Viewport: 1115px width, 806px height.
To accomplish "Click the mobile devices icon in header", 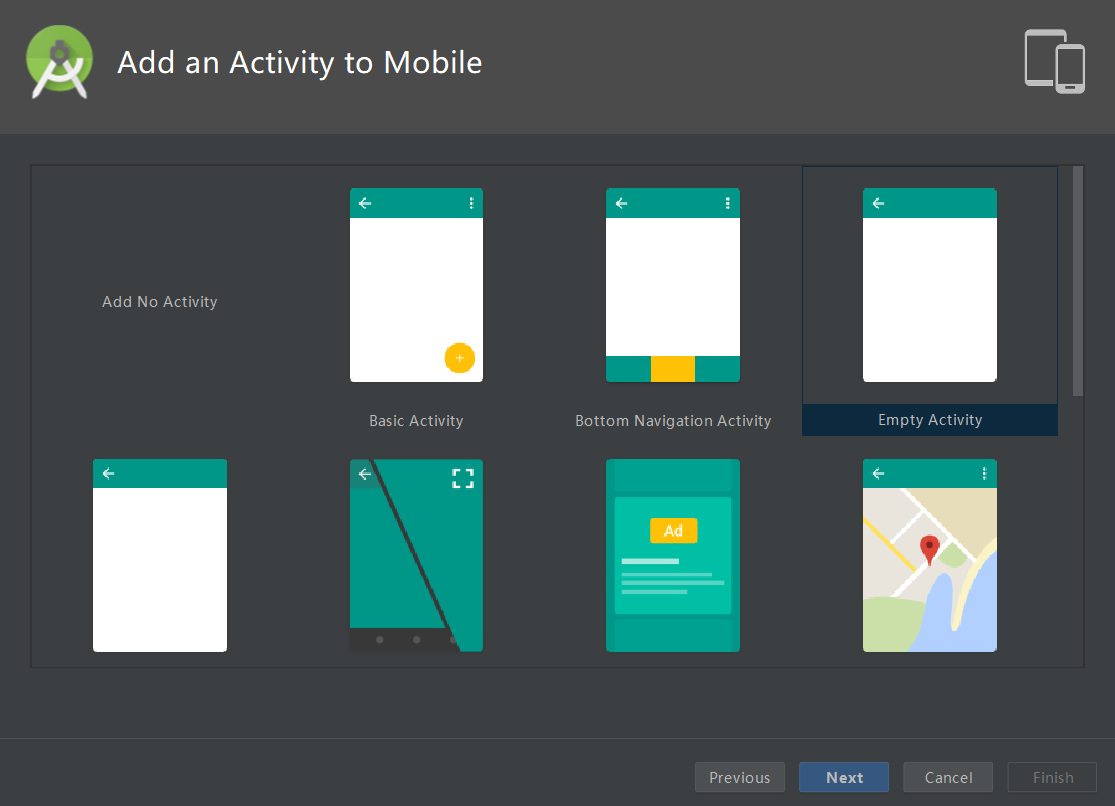I will (1055, 61).
